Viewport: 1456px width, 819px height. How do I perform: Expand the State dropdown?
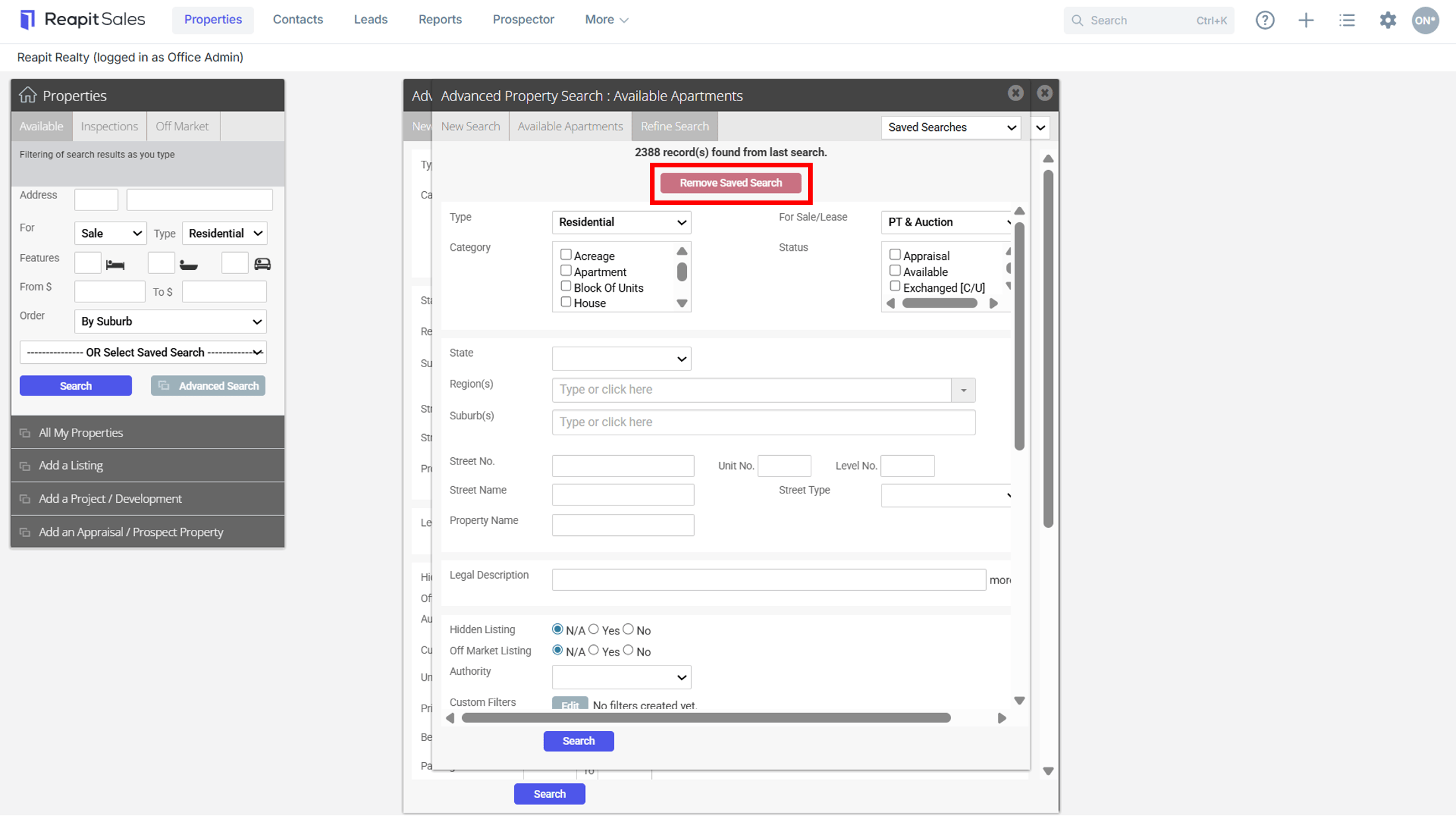621,359
